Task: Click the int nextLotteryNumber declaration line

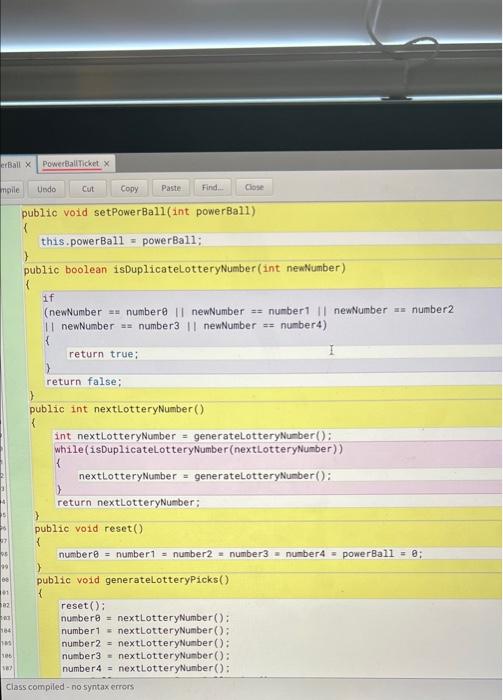Action: 193,436
